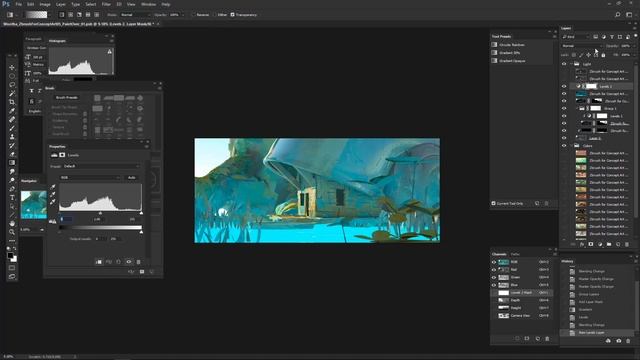Select the Healing Brush tool
This screenshot has width=640, height=360.
click(x=12, y=119)
